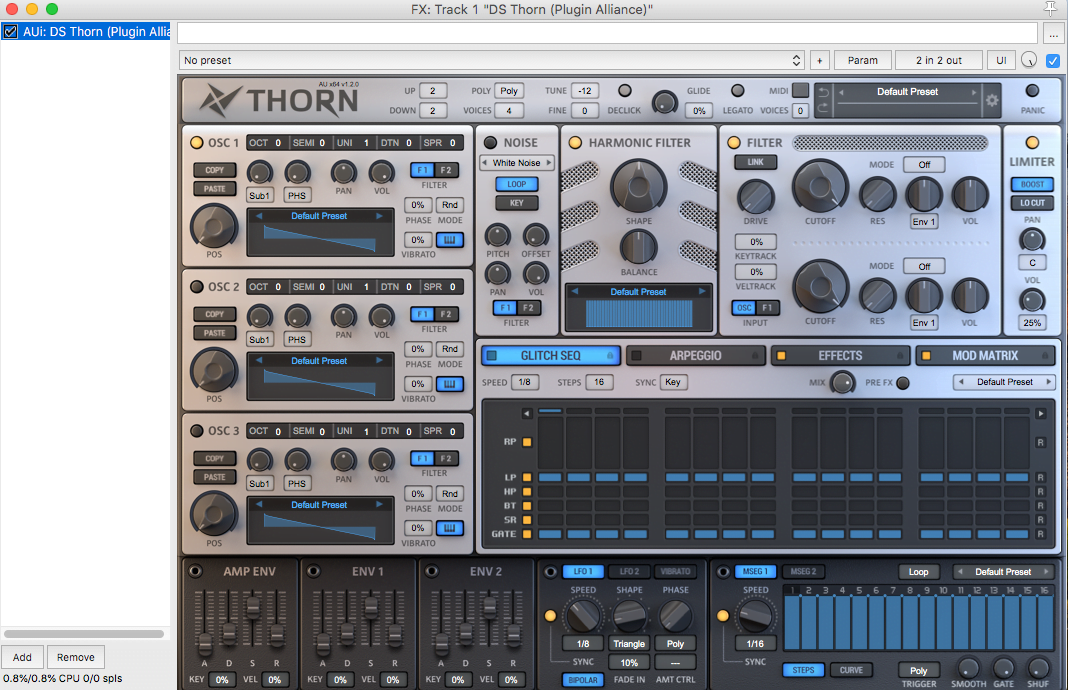
Task: Click the Panic button in Thorn header
Action: point(1032,91)
